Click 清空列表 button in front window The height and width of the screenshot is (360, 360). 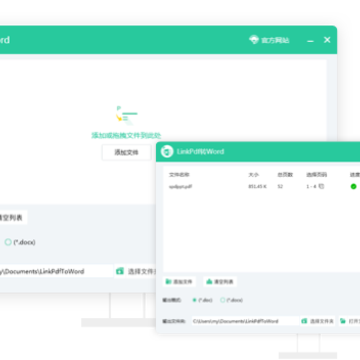pos(220,282)
